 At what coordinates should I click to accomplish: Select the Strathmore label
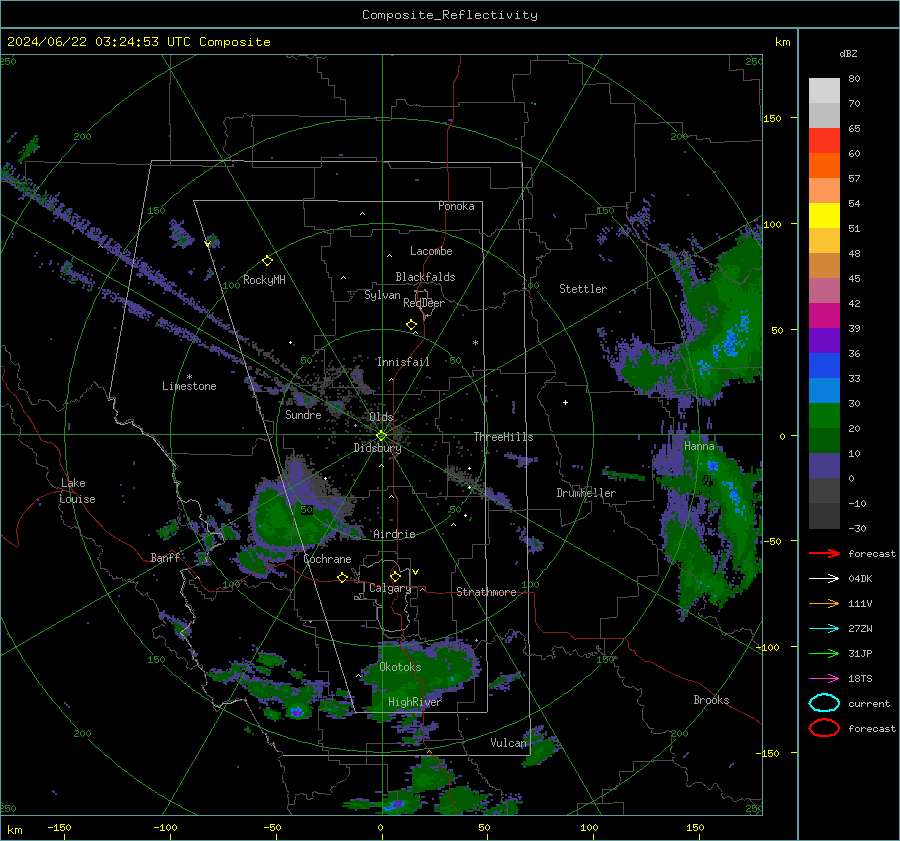click(486, 592)
